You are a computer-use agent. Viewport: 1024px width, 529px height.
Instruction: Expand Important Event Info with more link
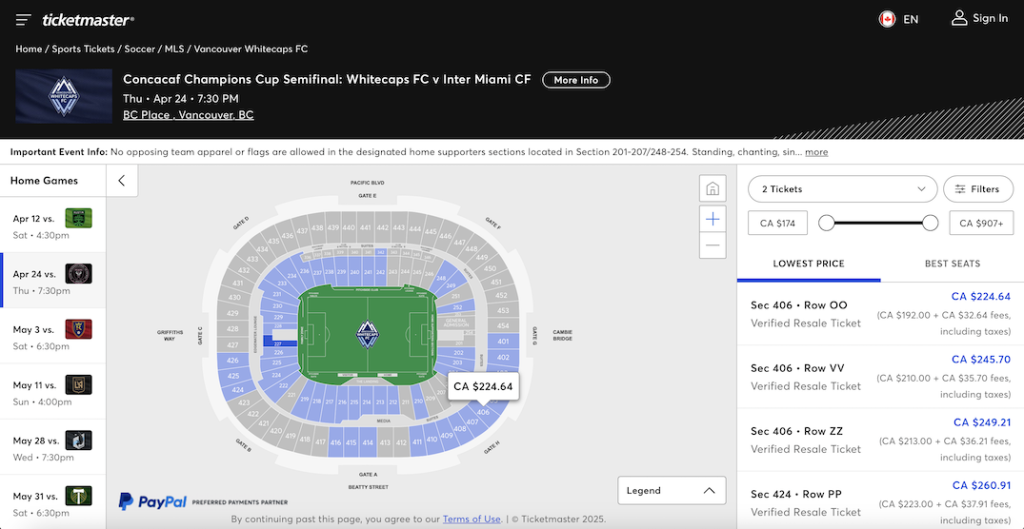tap(816, 152)
